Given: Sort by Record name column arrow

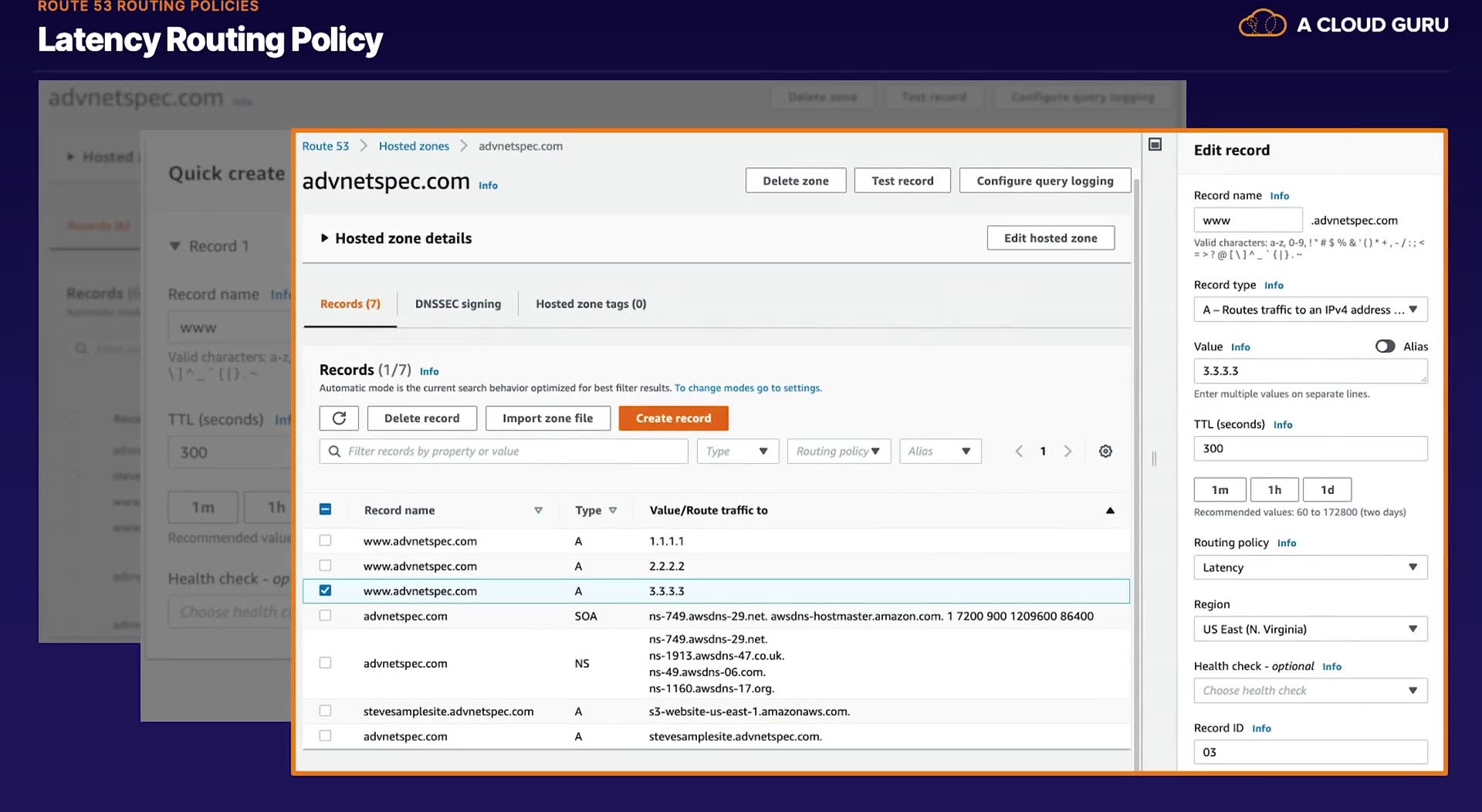Looking at the screenshot, I should [538, 510].
